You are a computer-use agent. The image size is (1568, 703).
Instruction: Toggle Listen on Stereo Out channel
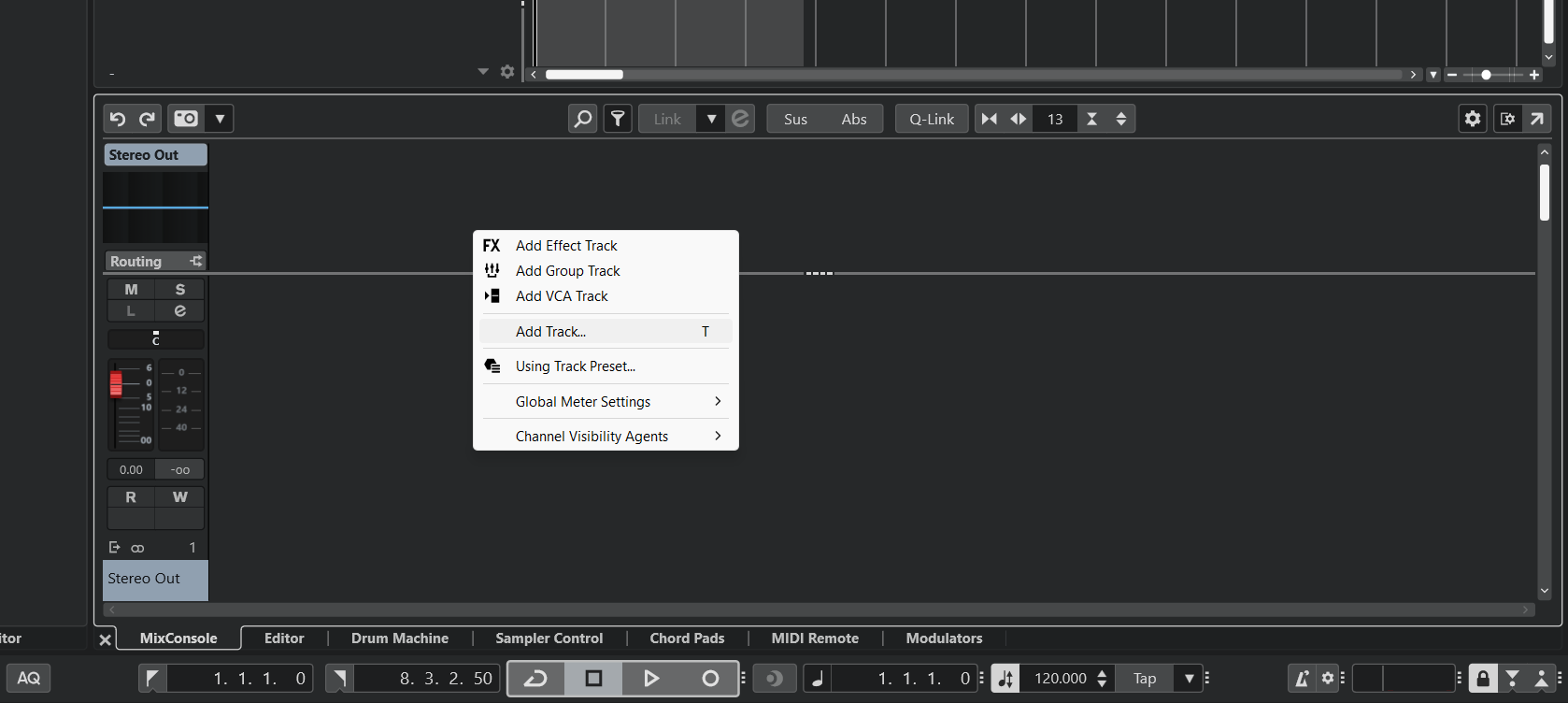click(131, 311)
